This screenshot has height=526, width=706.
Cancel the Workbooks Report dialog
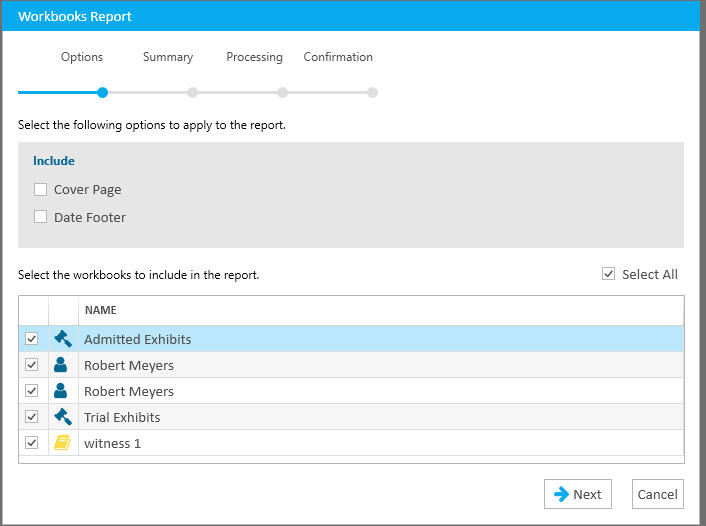657,494
